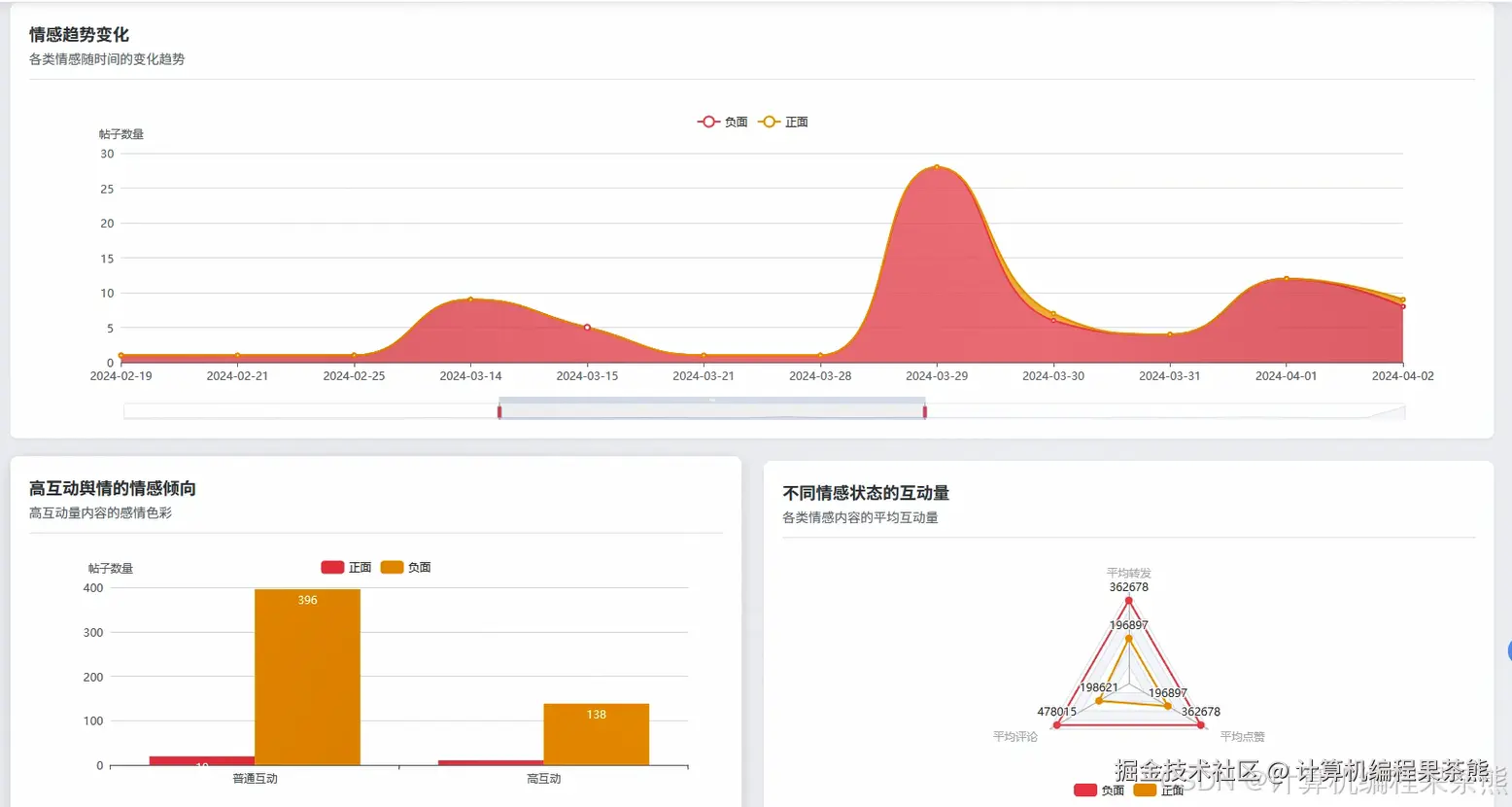1512x807 pixels.
Task: Click the peak data point at 2024-03-29
Action: (937, 167)
